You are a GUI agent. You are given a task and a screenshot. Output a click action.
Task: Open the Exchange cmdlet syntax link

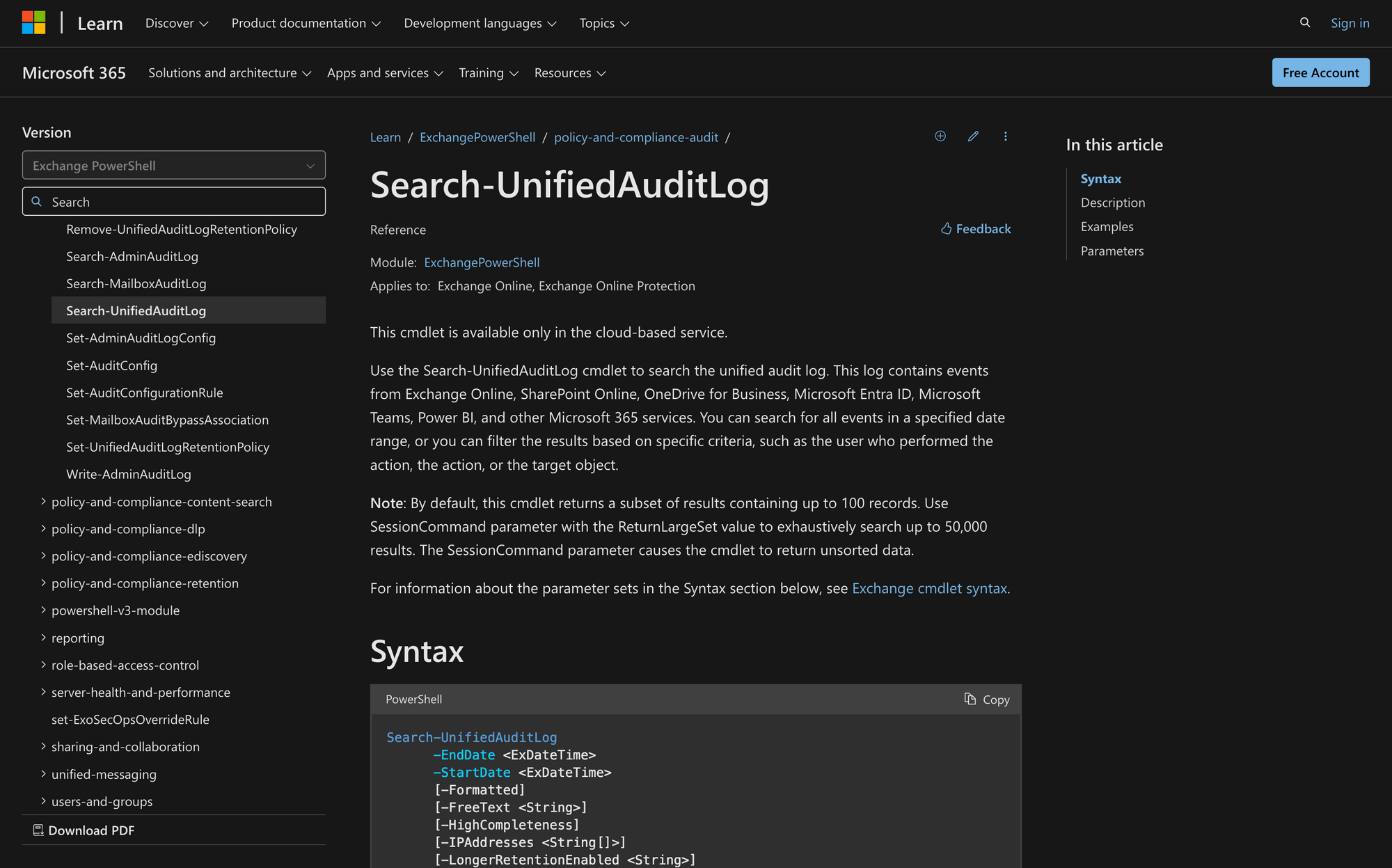coord(929,588)
